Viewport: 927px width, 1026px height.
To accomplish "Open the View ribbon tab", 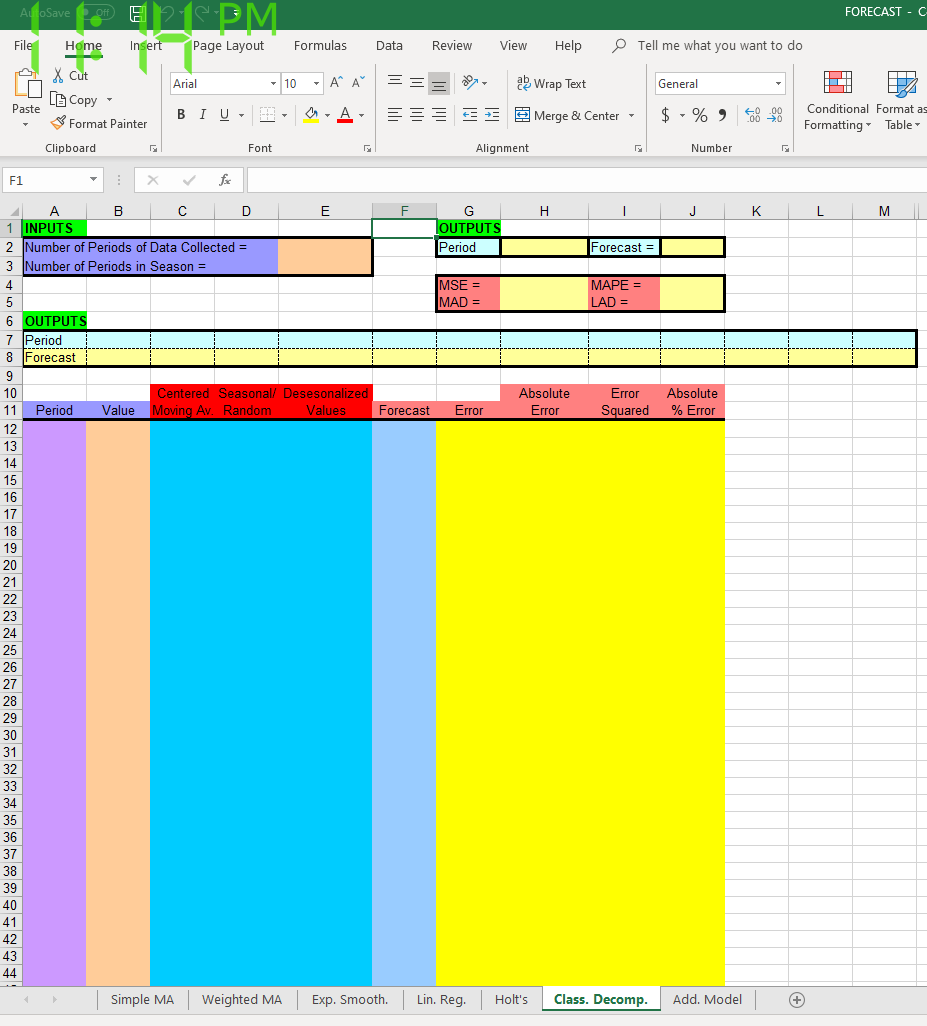I will click(513, 46).
